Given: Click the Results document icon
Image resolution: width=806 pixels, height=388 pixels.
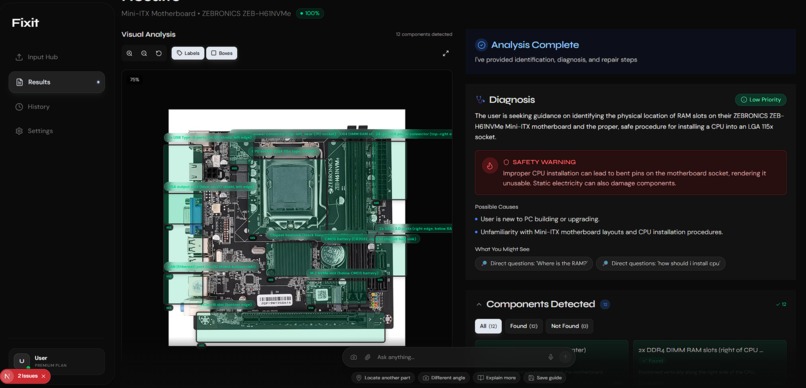Looking at the screenshot, I should click(x=19, y=82).
